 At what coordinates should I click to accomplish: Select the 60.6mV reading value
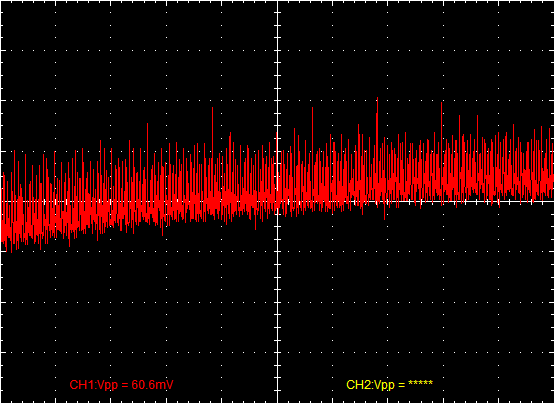(153, 385)
